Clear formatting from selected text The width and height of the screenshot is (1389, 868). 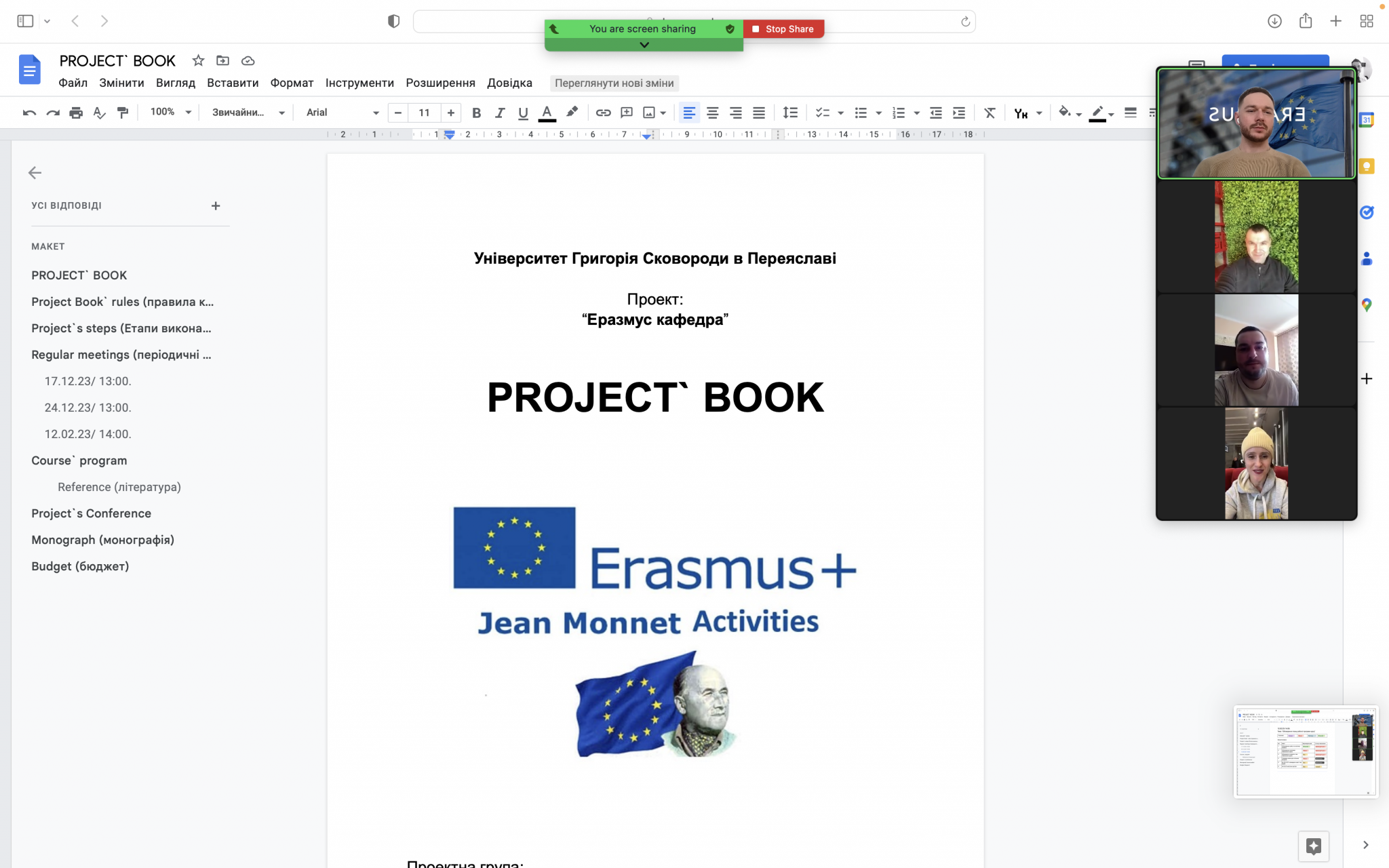click(x=990, y=113)
